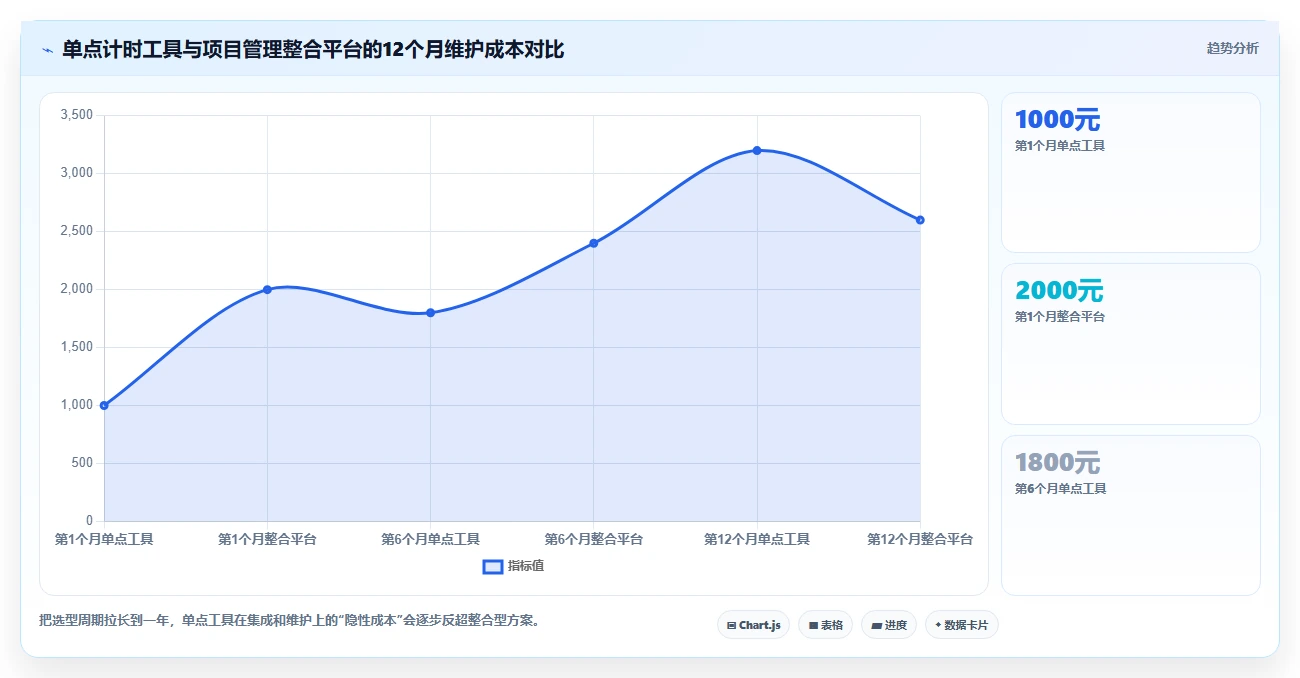Click the footnote about 隐性成本
1300x678 pixels.
pyautogui.click(x=292, y=620)
